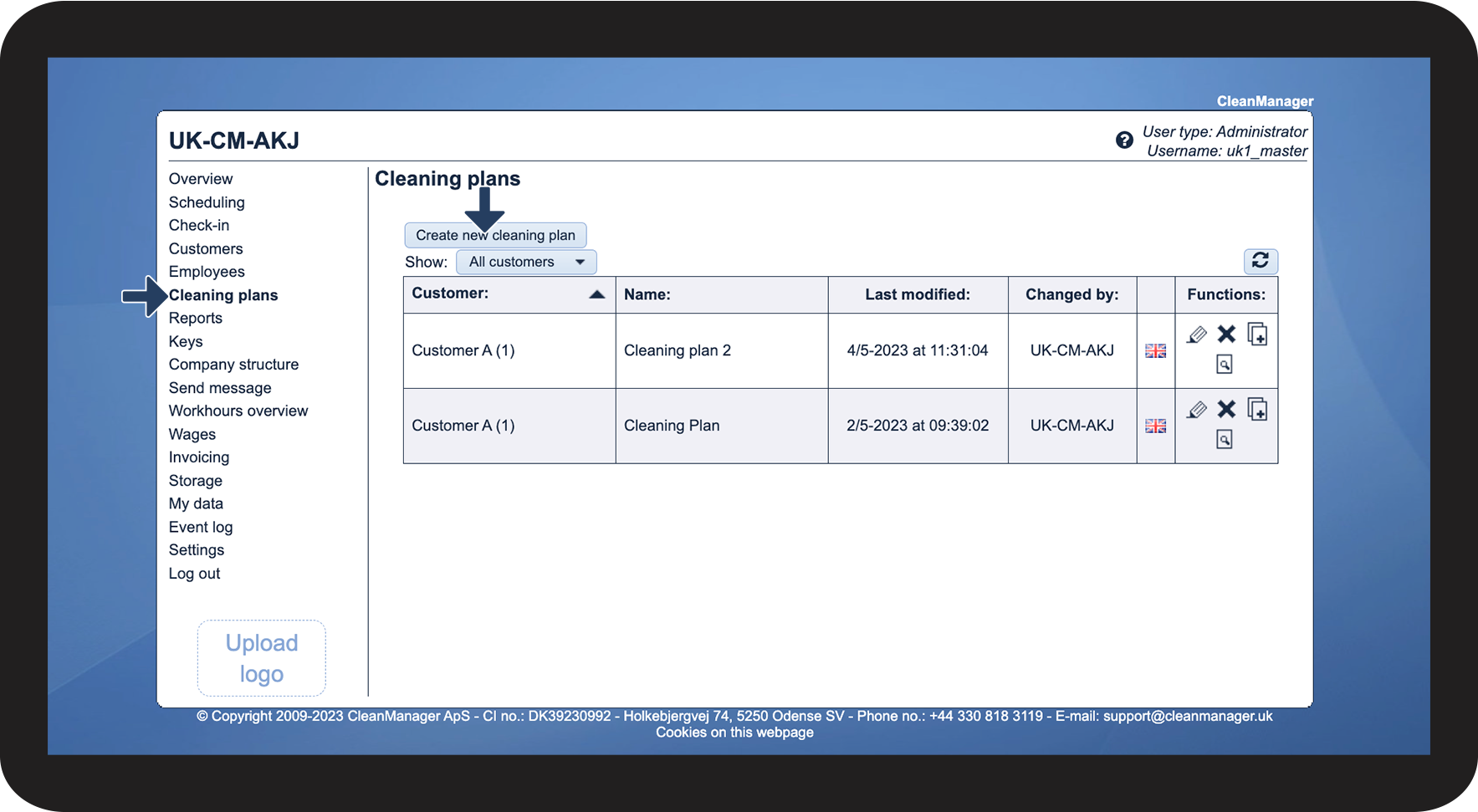Go to Scheduling page

click(x=207, y=202)
